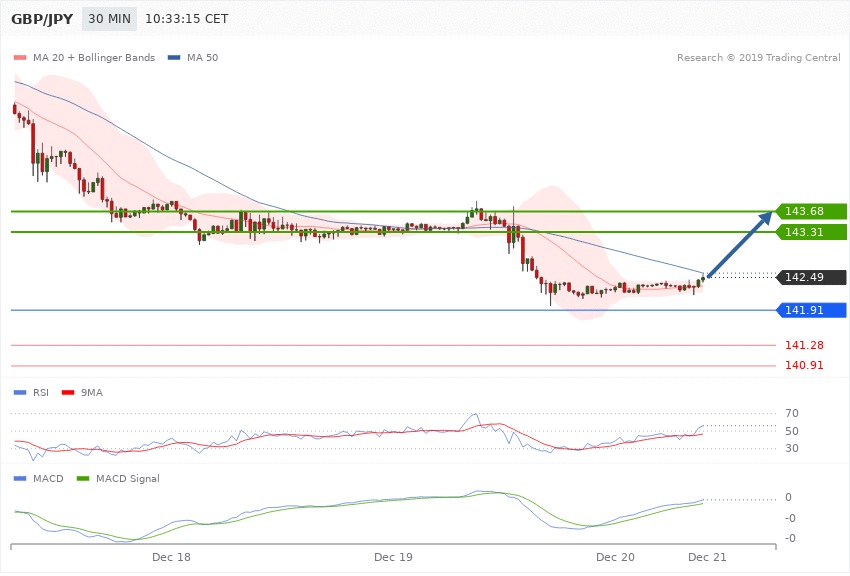Open the Research Trading Central copyright link
Image resolution: width=850 pixels, height=576 pixels.
pos(758,58)
